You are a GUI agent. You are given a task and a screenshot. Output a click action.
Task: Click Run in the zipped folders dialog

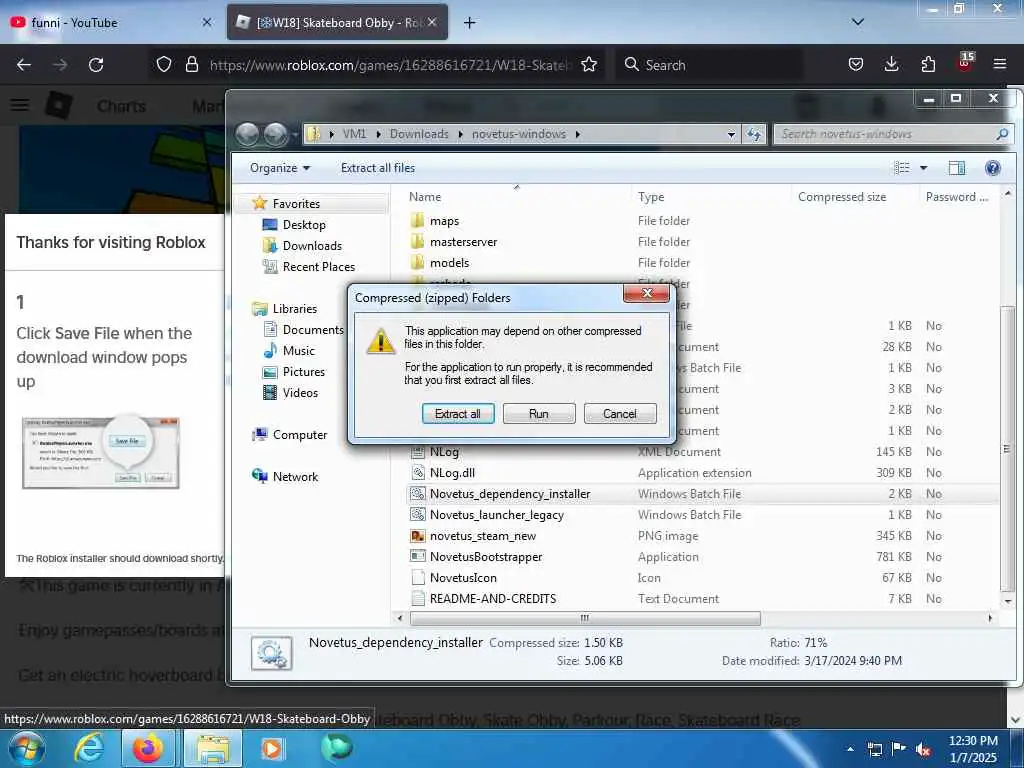click(x=539, y=413)
